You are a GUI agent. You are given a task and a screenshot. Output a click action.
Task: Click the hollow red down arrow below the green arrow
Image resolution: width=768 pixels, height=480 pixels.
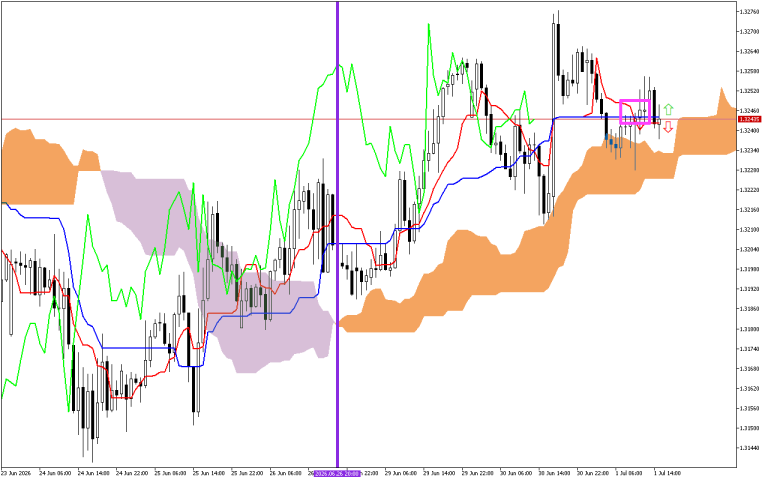(x=668, y=127)
